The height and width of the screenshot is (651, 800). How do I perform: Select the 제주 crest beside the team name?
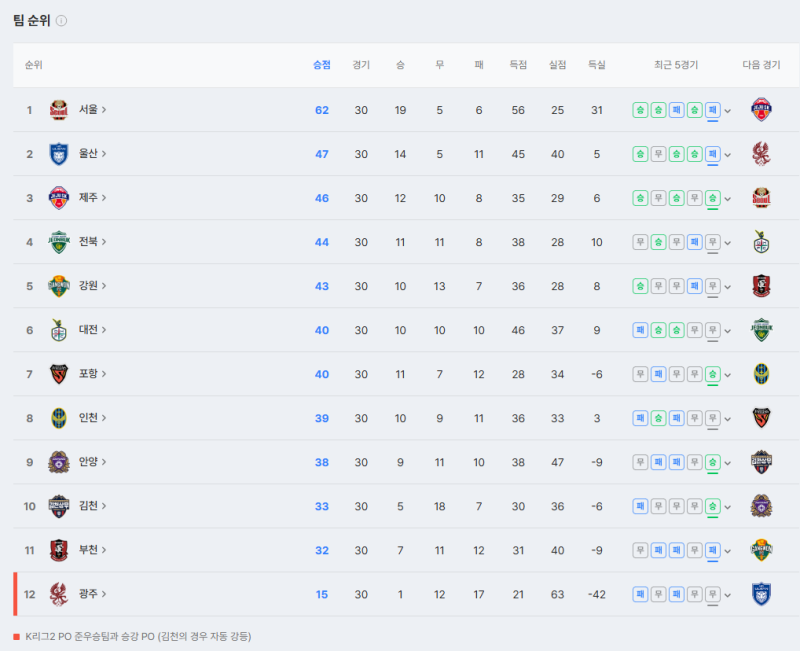(59, 198)
